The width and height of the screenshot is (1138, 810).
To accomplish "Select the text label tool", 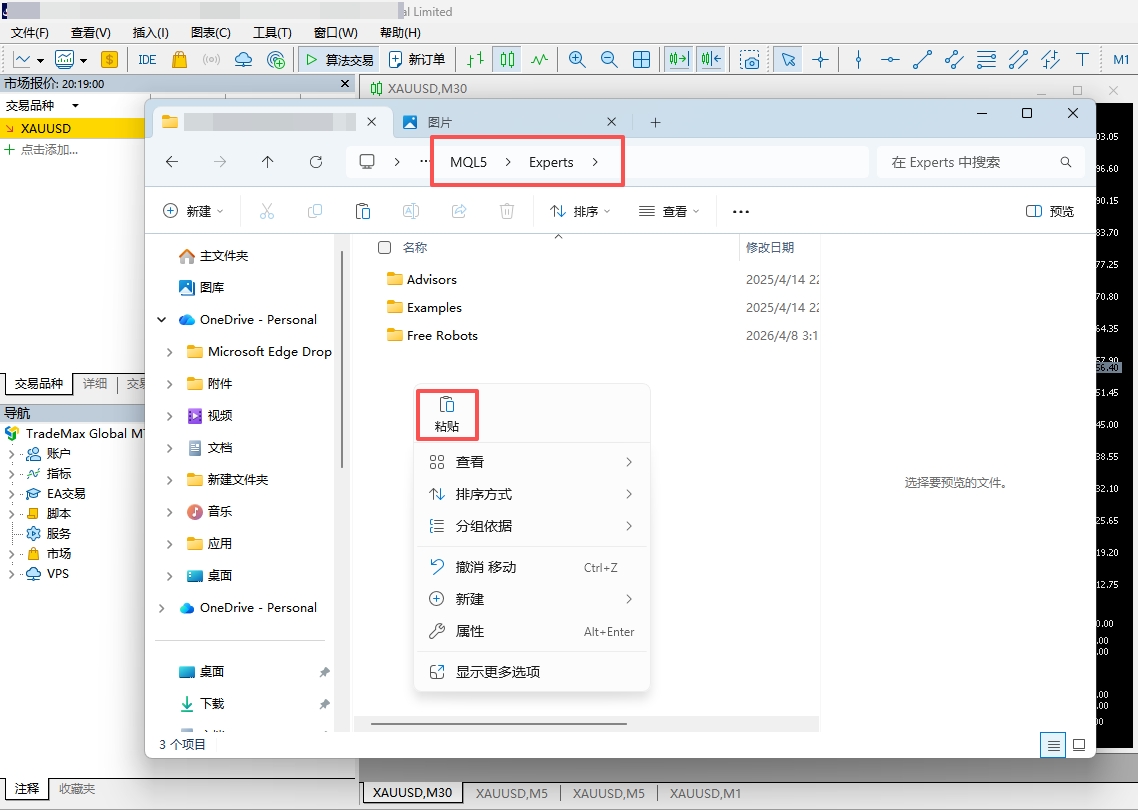I will coord(1081,60).
